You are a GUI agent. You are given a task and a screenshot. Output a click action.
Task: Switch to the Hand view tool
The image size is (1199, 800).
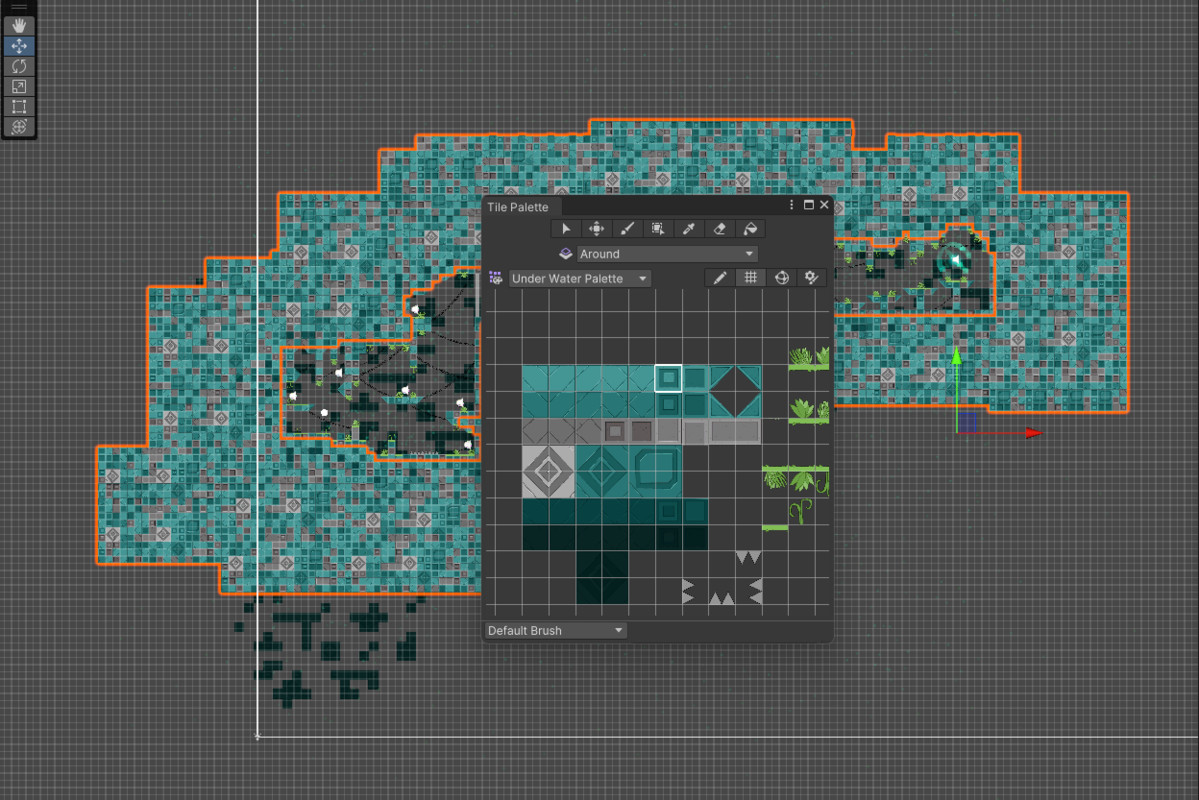pyautogui.click(x=18, y=24)
